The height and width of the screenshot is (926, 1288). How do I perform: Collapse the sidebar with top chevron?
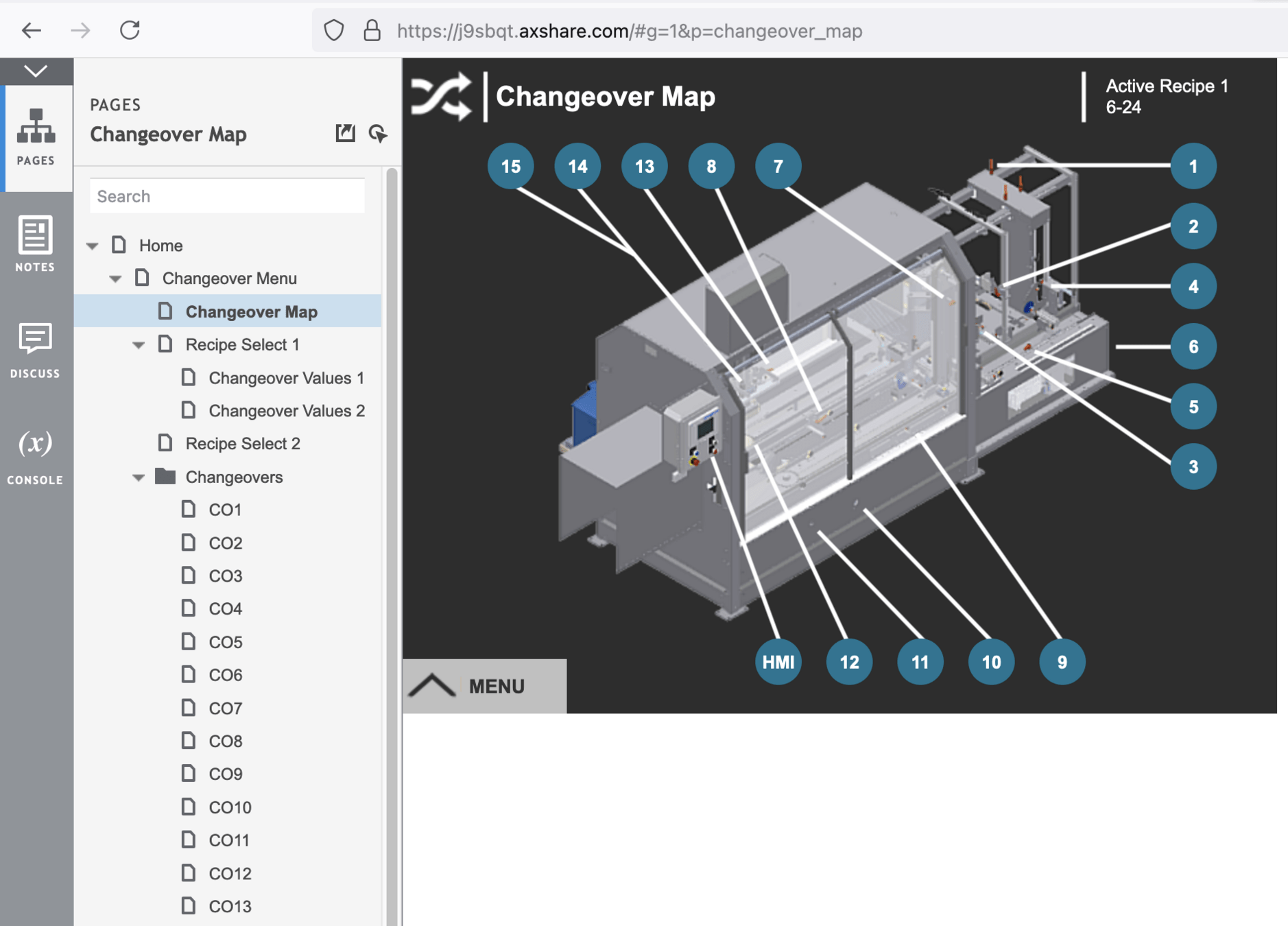point(36,71)
